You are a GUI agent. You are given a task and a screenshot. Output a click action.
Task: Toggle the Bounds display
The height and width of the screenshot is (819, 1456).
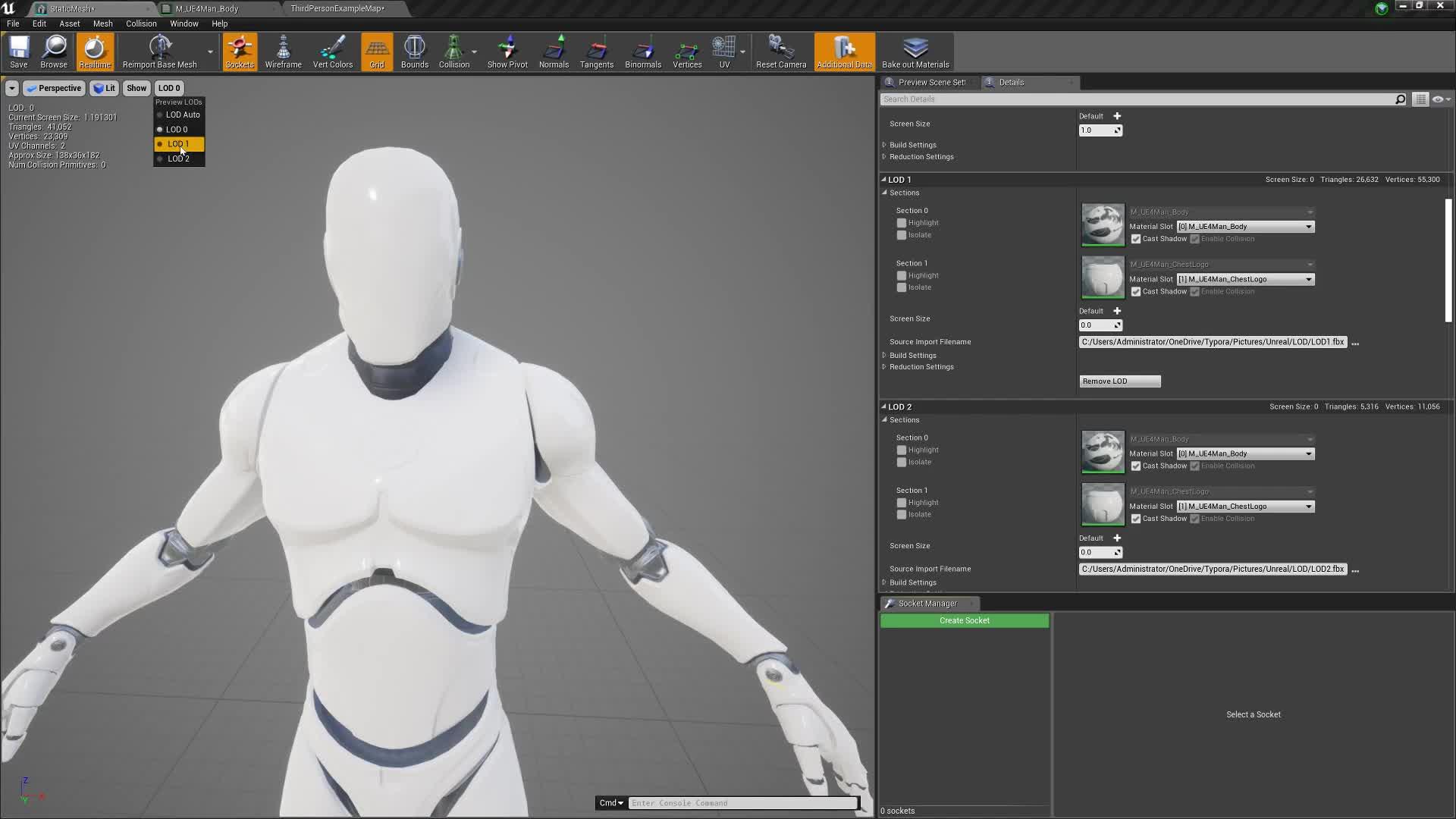pos(414,52)
